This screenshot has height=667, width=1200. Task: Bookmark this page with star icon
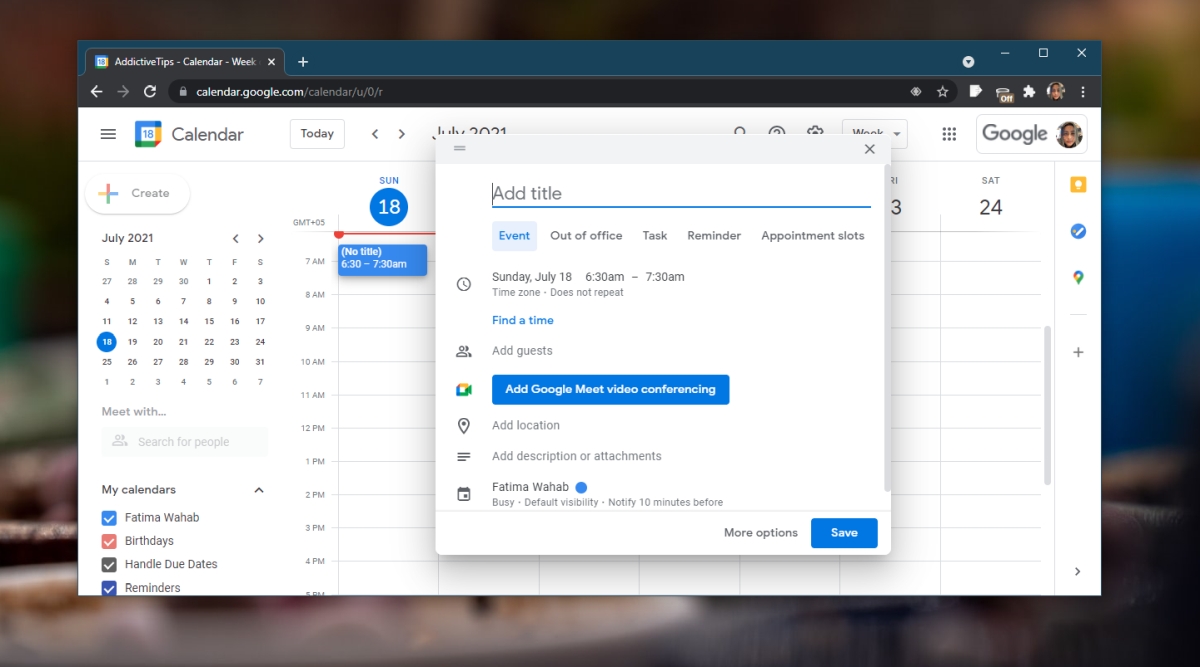942,91
